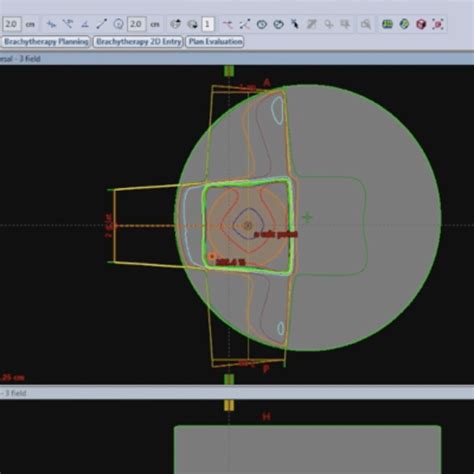Click the magnifier zoom icon in toolbar
474x474 pixels.
pyautogui.click(x=366, y=24)
